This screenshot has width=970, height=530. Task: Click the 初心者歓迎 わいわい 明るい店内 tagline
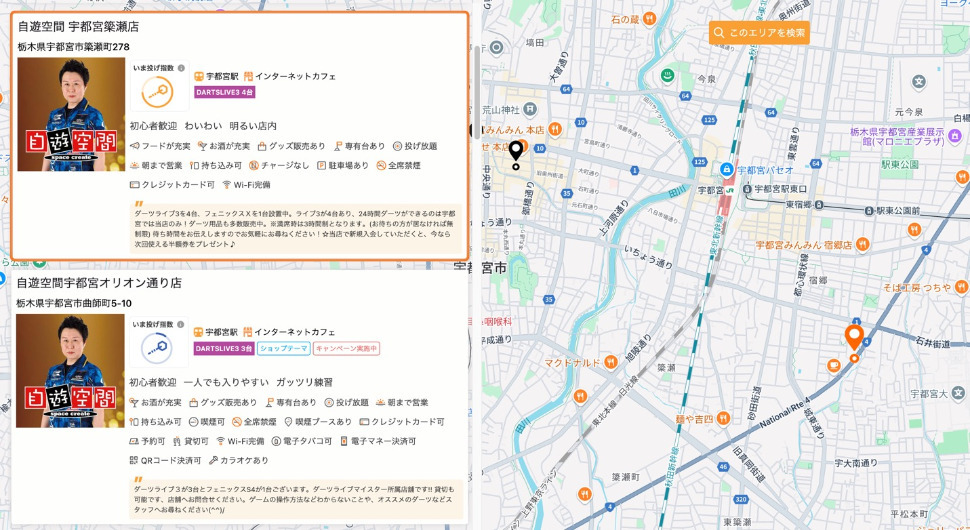[x=203, y=126]
